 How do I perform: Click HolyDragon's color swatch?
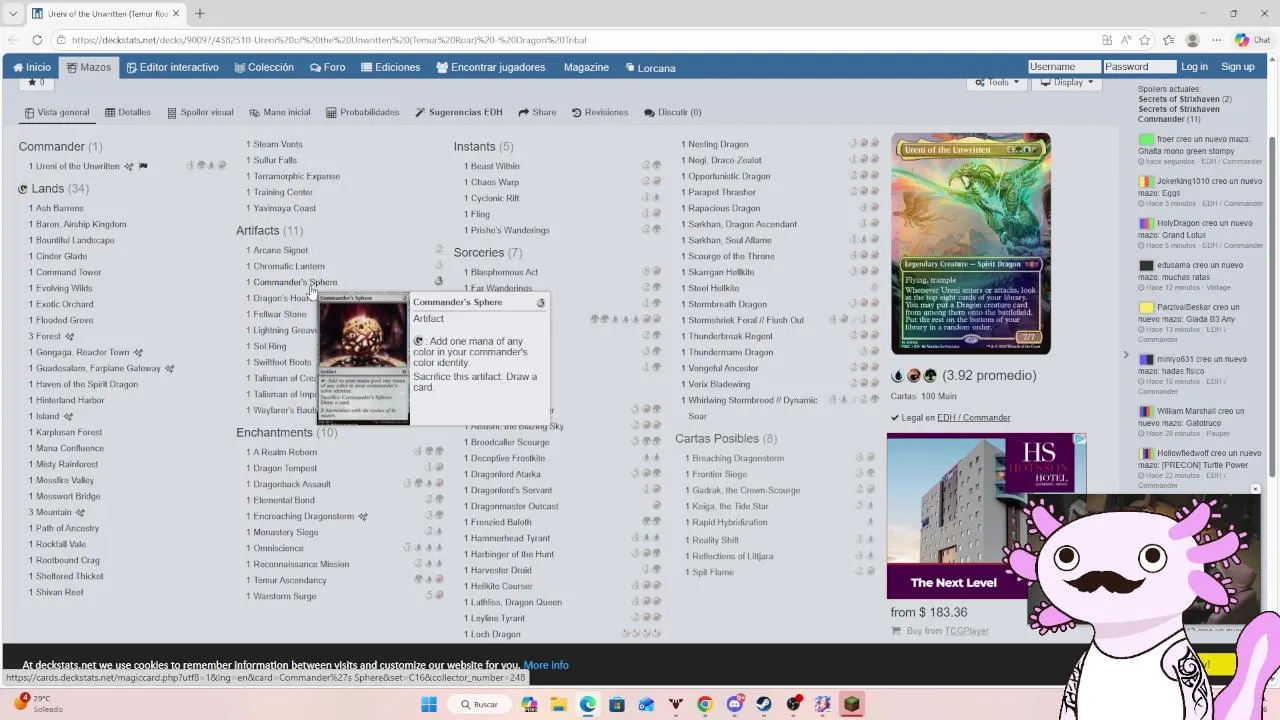click(x=1146, y=223)
